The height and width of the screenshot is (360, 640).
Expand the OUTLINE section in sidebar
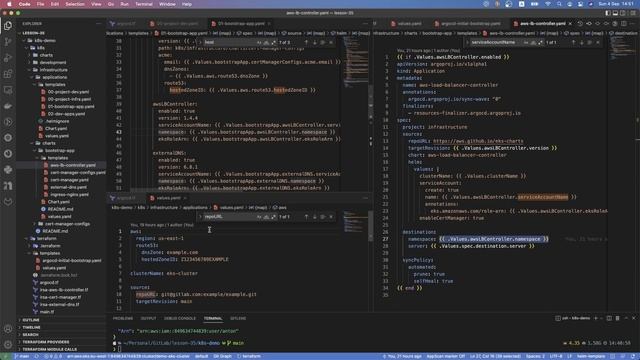(x=61, y=320)
